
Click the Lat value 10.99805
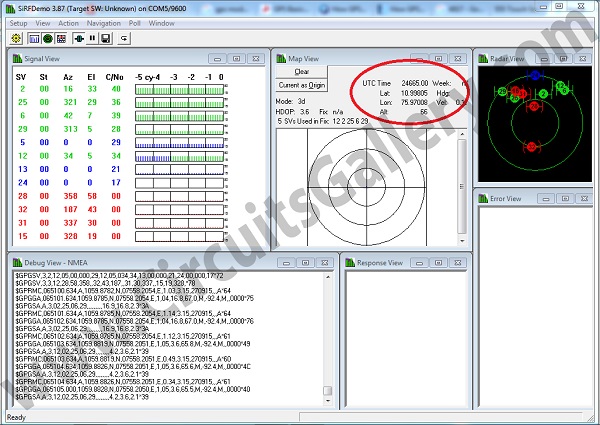pos(414,93)
